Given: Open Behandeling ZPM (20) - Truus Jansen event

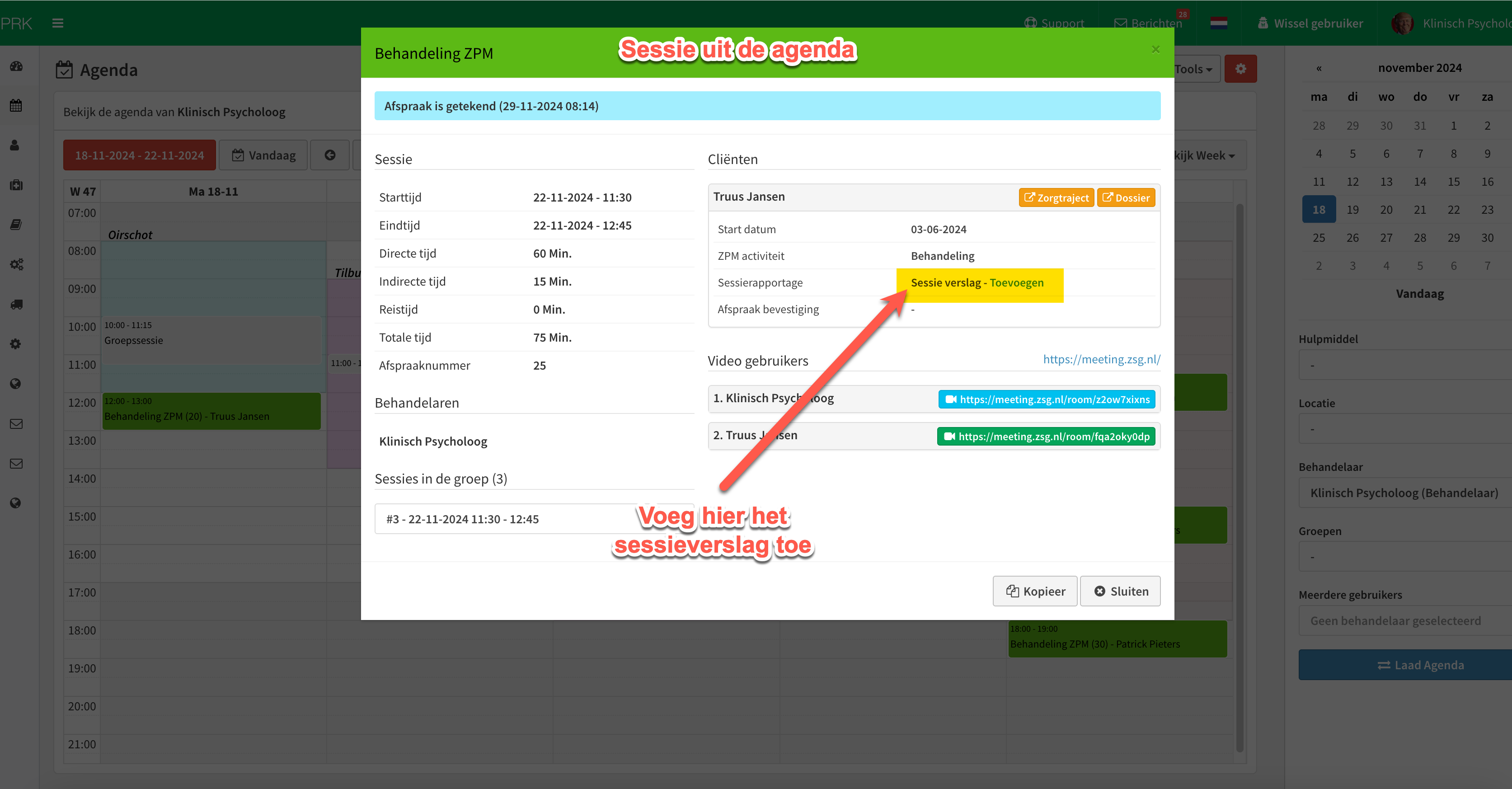Looking at the screenshot, I should click(212, 411).
